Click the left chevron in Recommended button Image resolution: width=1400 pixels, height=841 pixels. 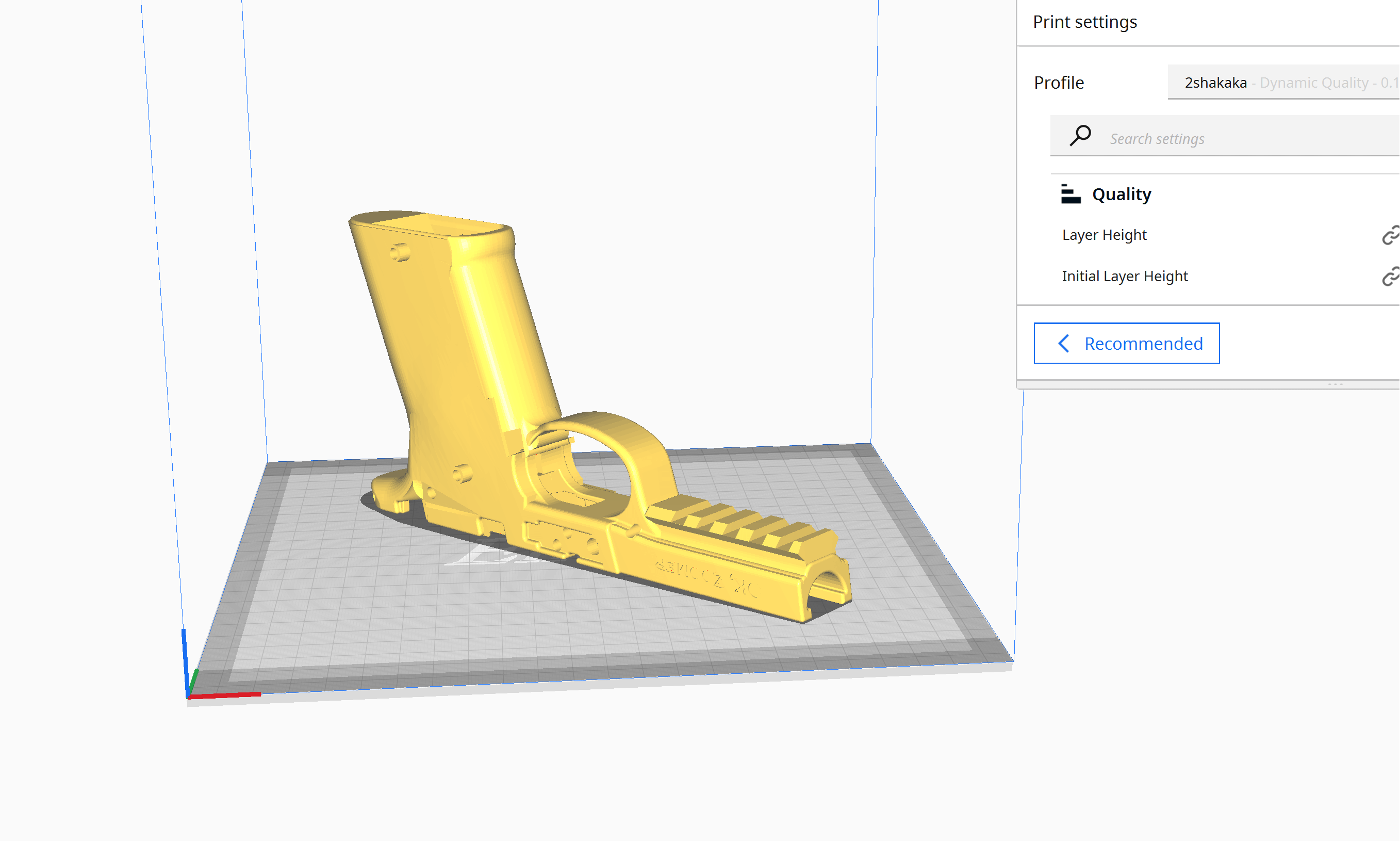[x=1064, y=344]
